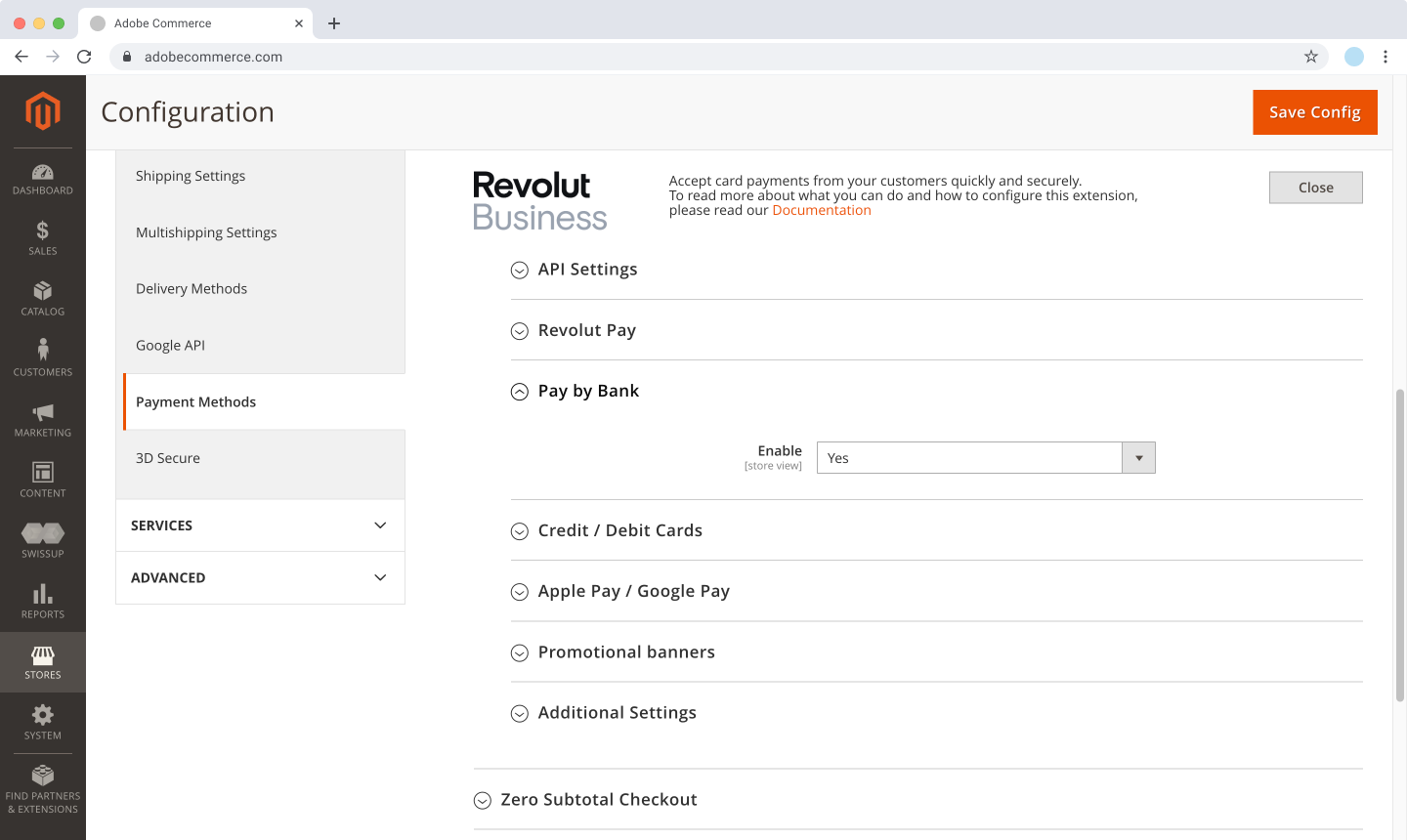Expand the Advanced section

(x=260, y=578)
